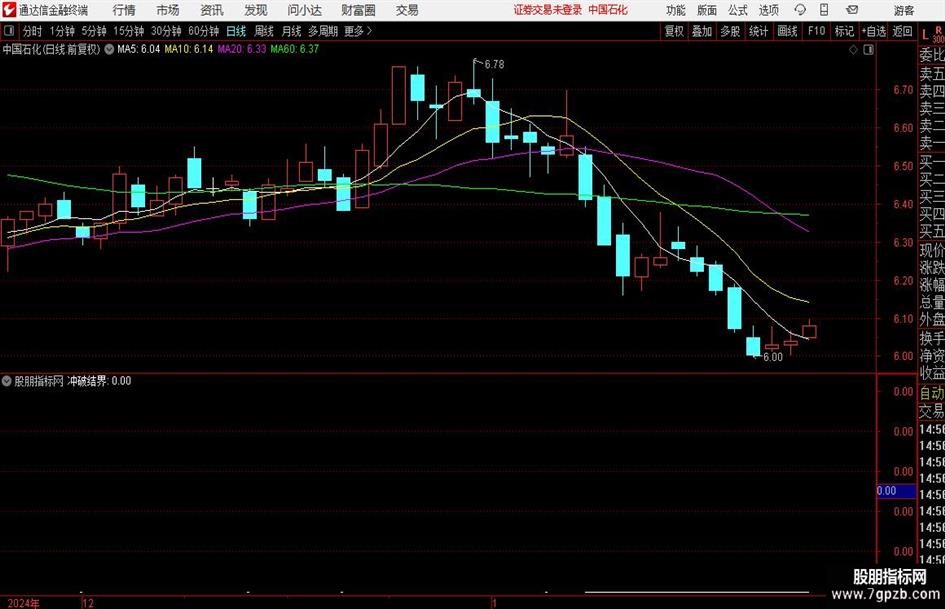Expand the 更多 periods chevron

click(369, 31)
